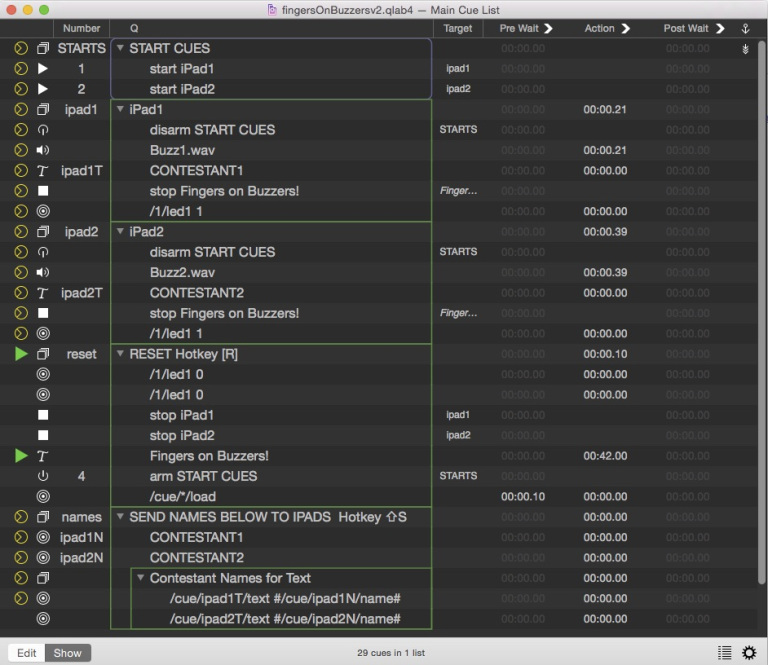Collapse the Contestant Names for Text group
This screenshot has width=768, height=665.
point(141,578)
